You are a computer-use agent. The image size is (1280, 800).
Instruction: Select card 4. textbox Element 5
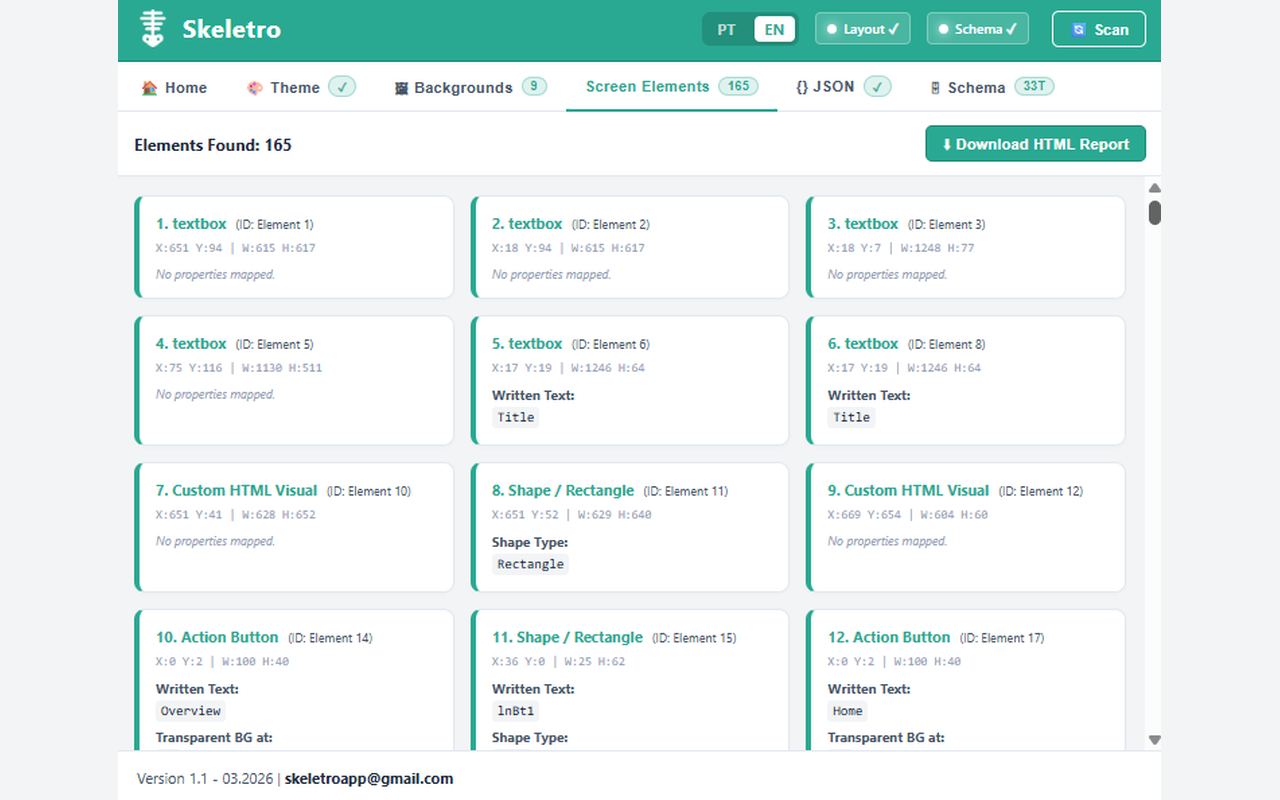(294, 380)
